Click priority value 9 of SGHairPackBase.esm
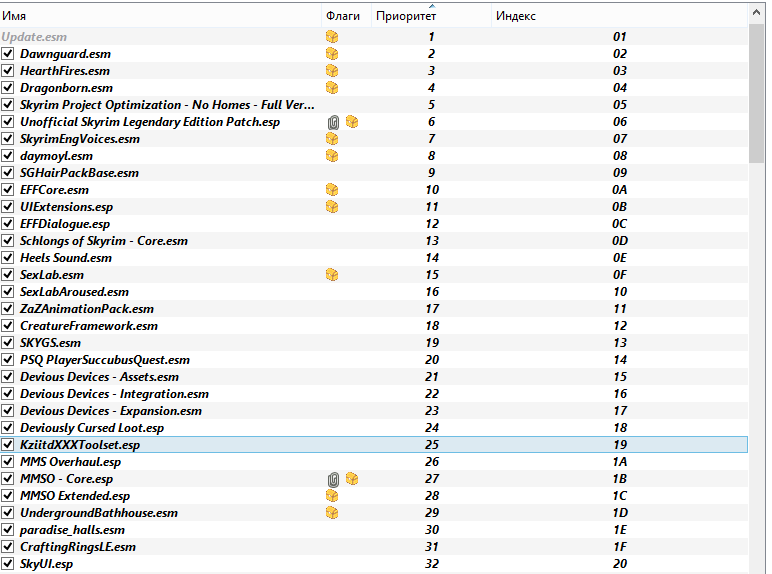 [x=432, y=173]
